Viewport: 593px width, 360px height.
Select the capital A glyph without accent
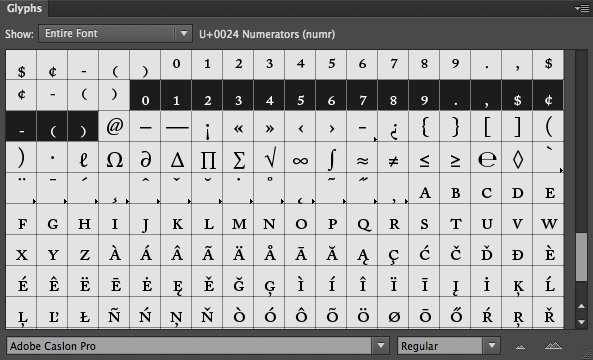pos(424,188)
